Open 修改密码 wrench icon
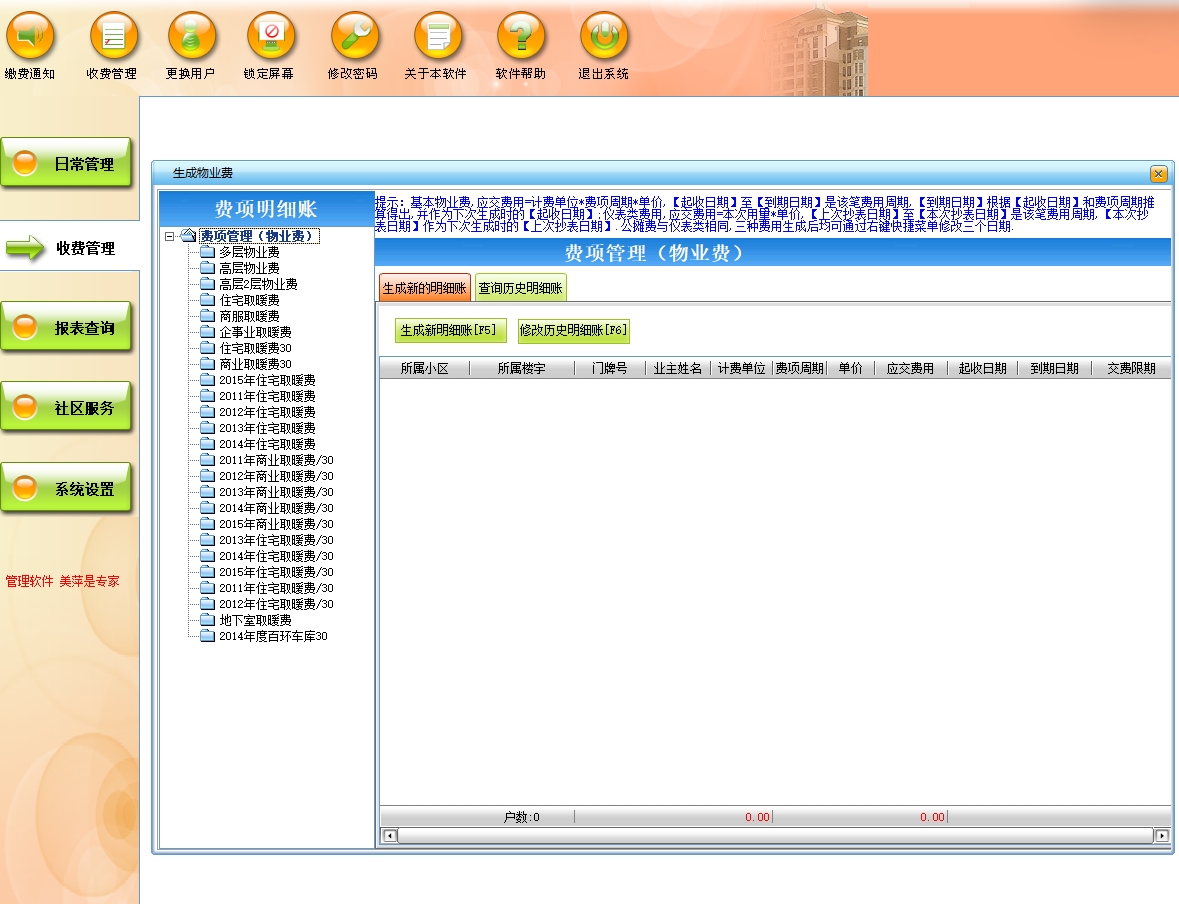This screenshot has height=904, width=1179. tap(354, 38)
